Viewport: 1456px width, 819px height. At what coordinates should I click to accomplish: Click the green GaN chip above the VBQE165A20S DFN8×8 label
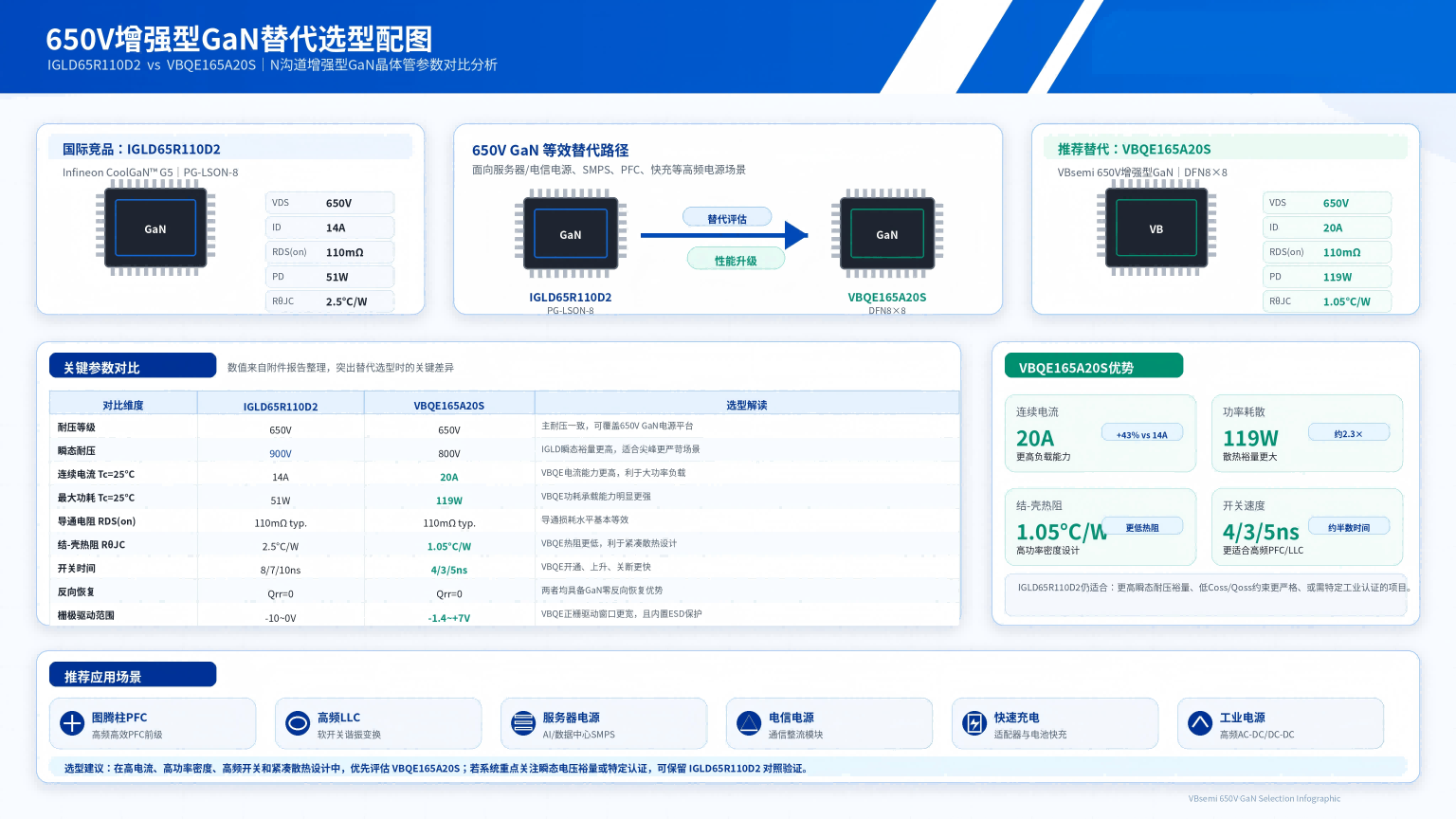(887, 234)
